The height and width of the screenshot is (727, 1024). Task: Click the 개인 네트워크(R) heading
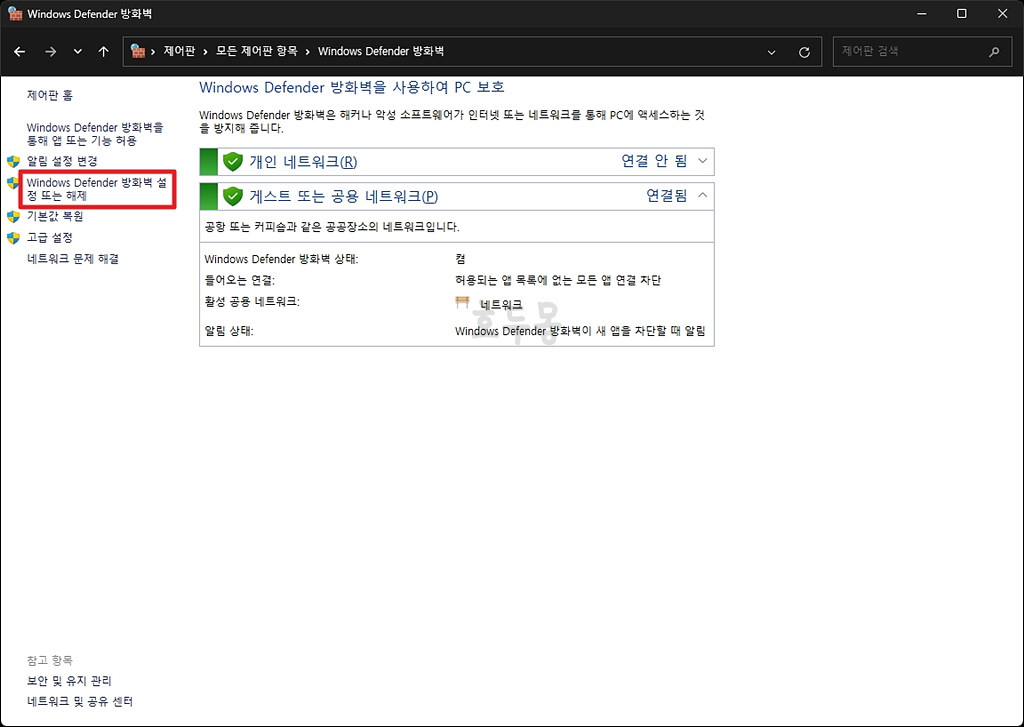pyautogui.click(x=303, y=161)
